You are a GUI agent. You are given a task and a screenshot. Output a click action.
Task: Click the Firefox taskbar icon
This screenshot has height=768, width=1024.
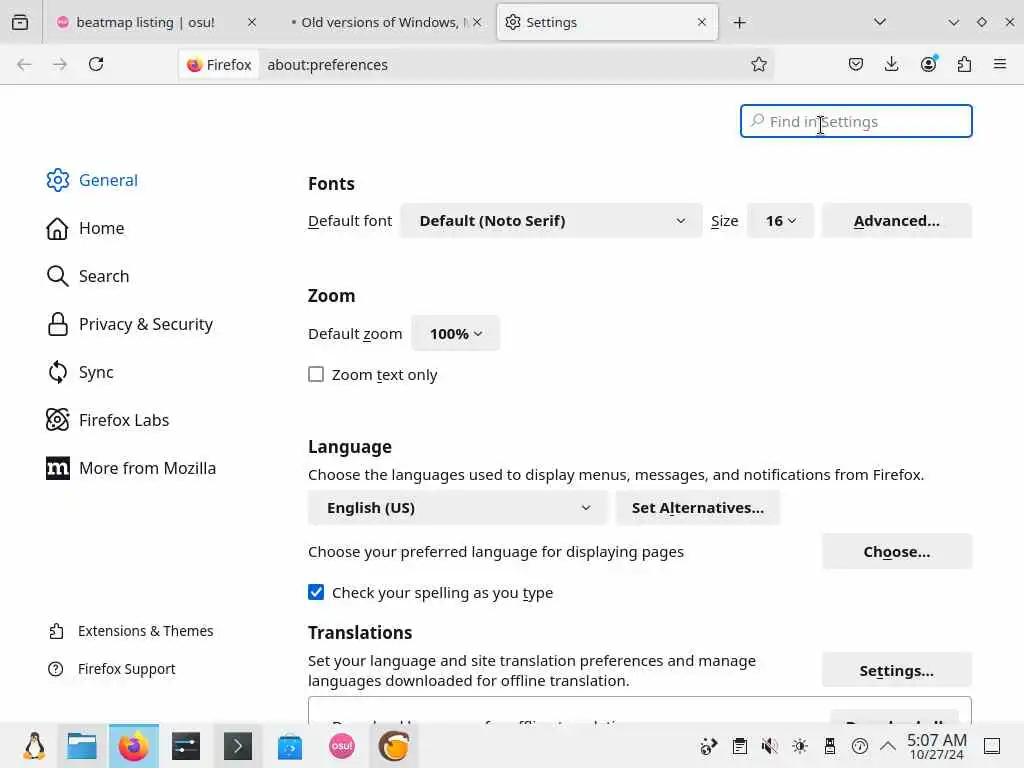(x=134, y=746)
